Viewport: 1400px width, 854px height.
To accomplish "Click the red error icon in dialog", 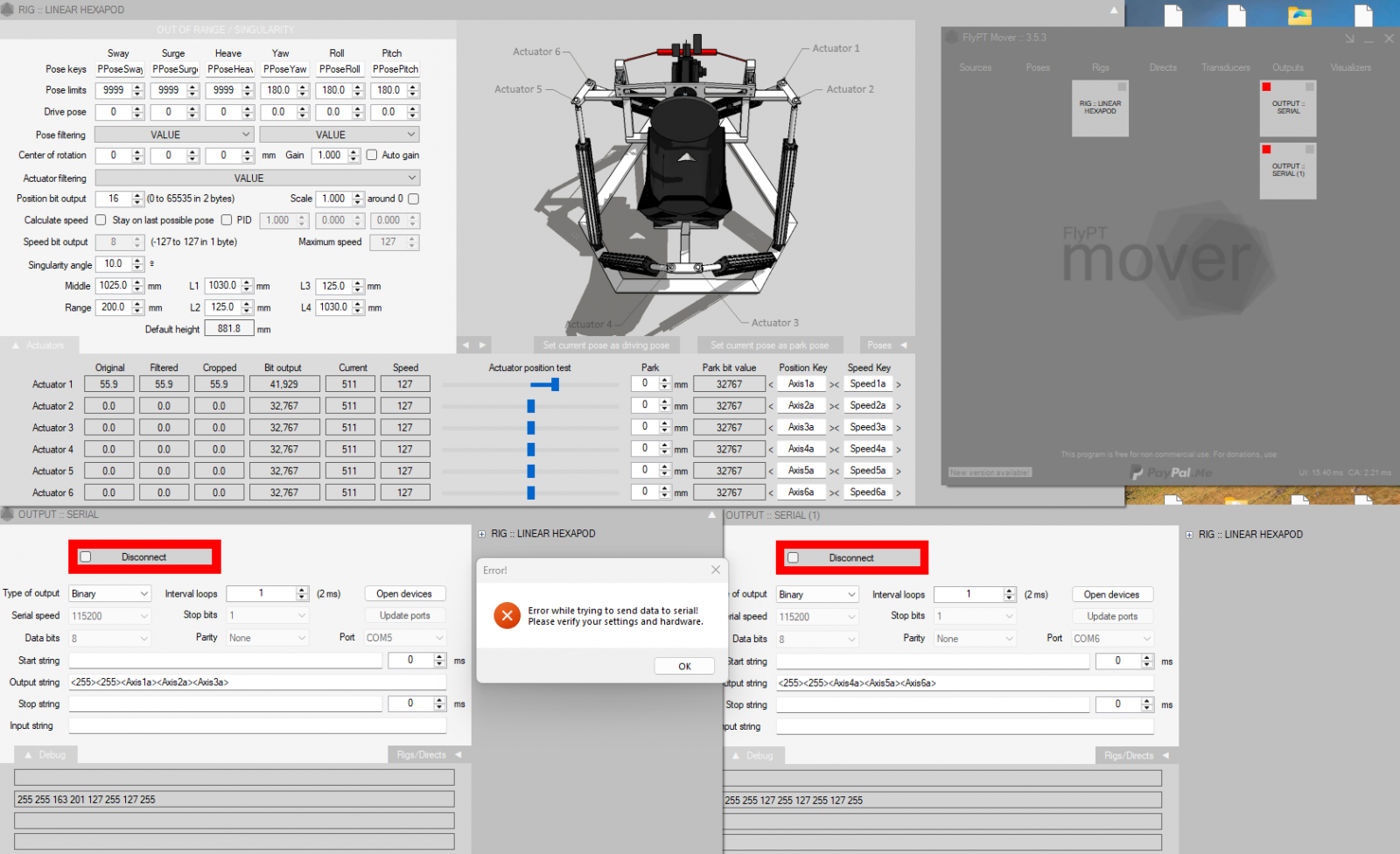I will (507, 616).
